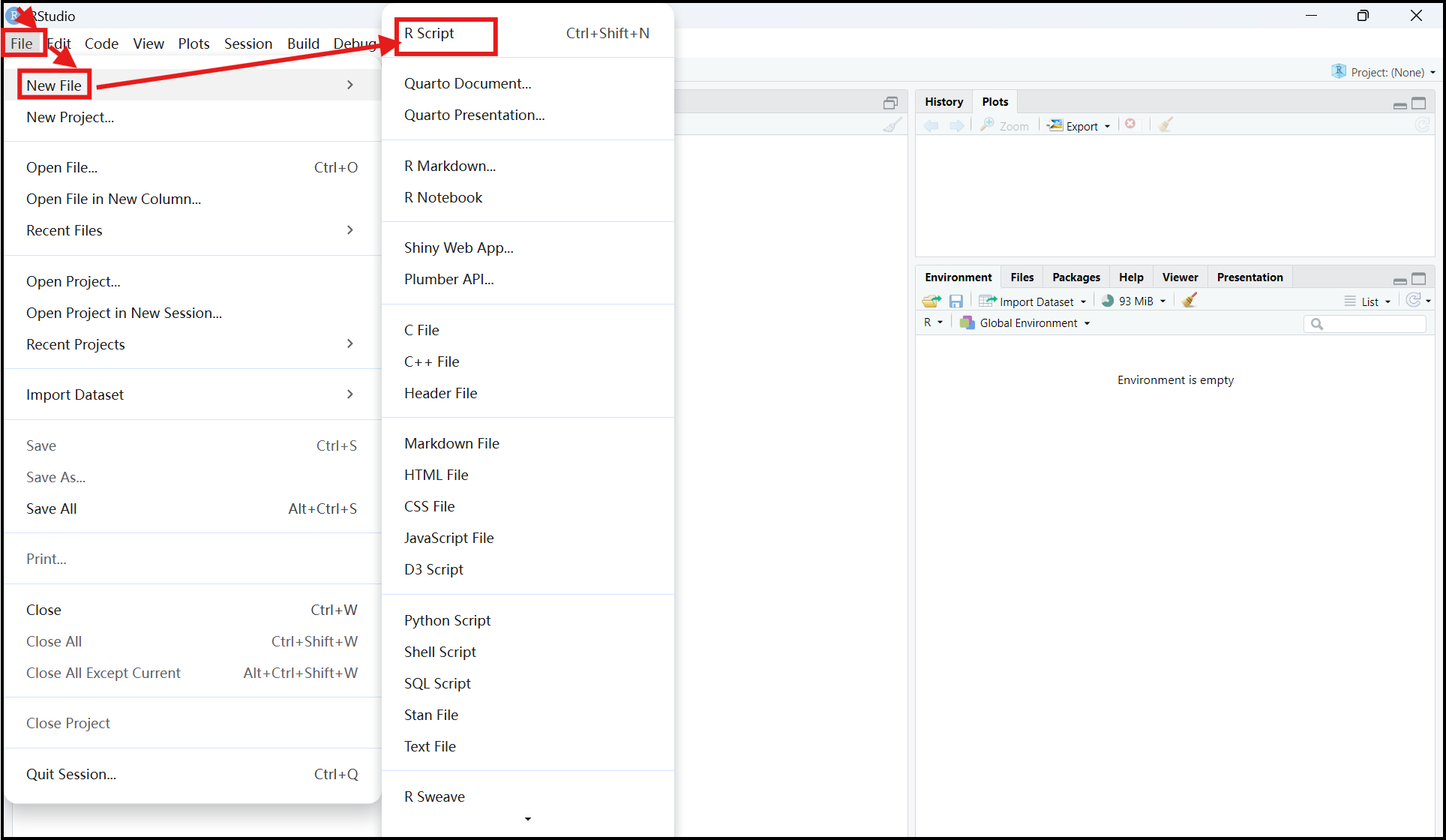This screenshot has width=1446, height=840.
Task: Click the remove current plot red X
Action: tap(1130, 124)
